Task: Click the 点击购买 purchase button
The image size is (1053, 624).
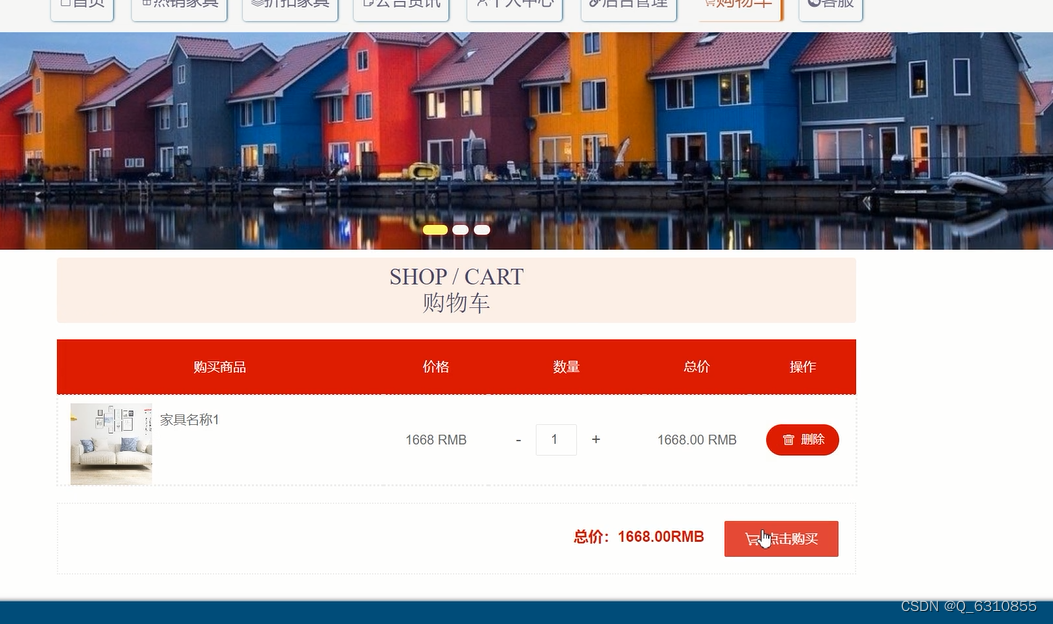Action: pos(781,539)
